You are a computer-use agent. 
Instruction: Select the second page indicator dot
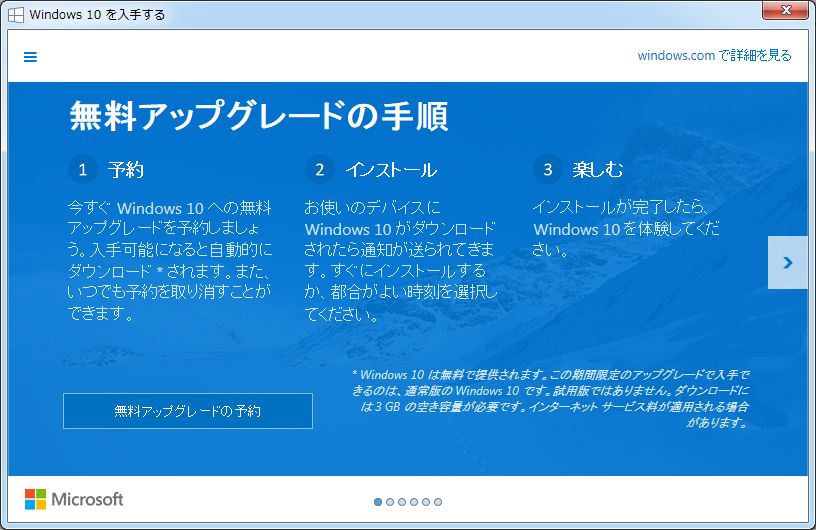coord(390,502)
